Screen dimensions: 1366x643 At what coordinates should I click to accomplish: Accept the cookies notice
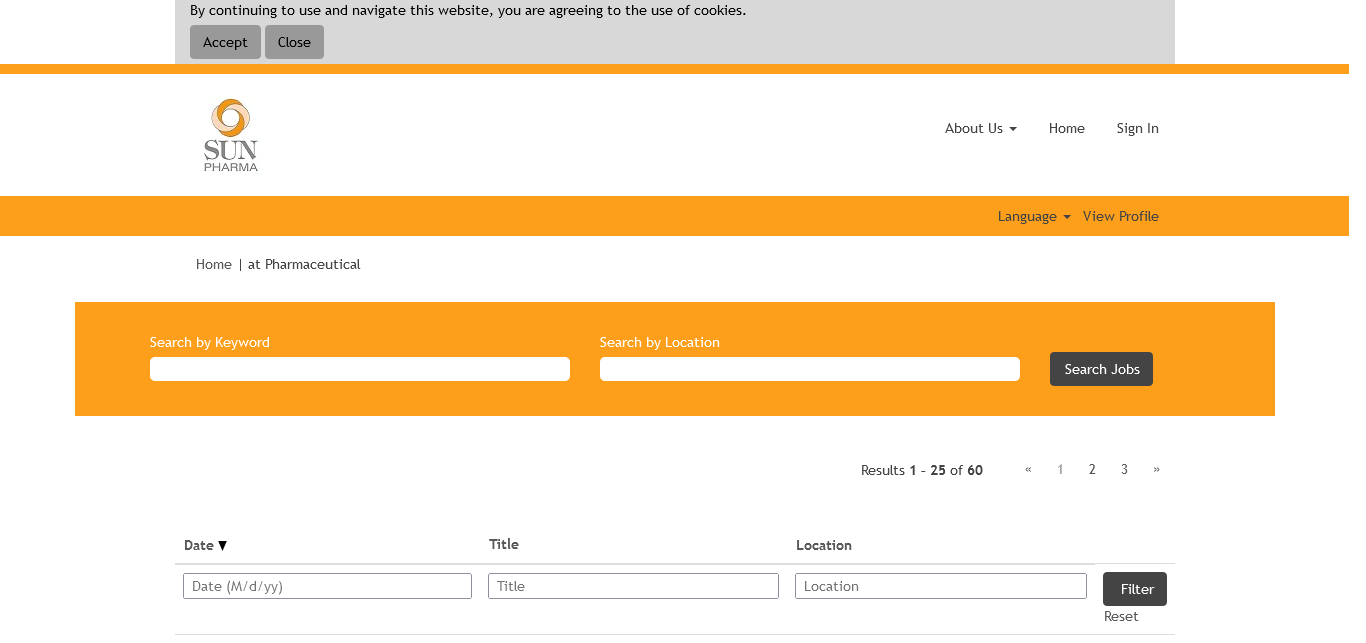click(225, 42)
